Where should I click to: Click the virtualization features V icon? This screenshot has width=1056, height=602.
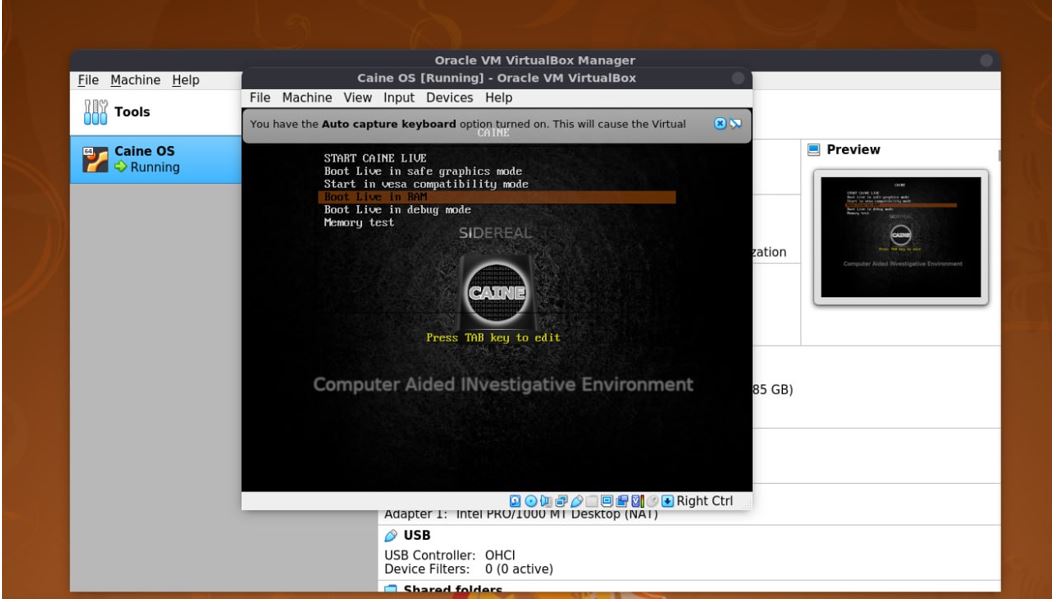point(637,501)
